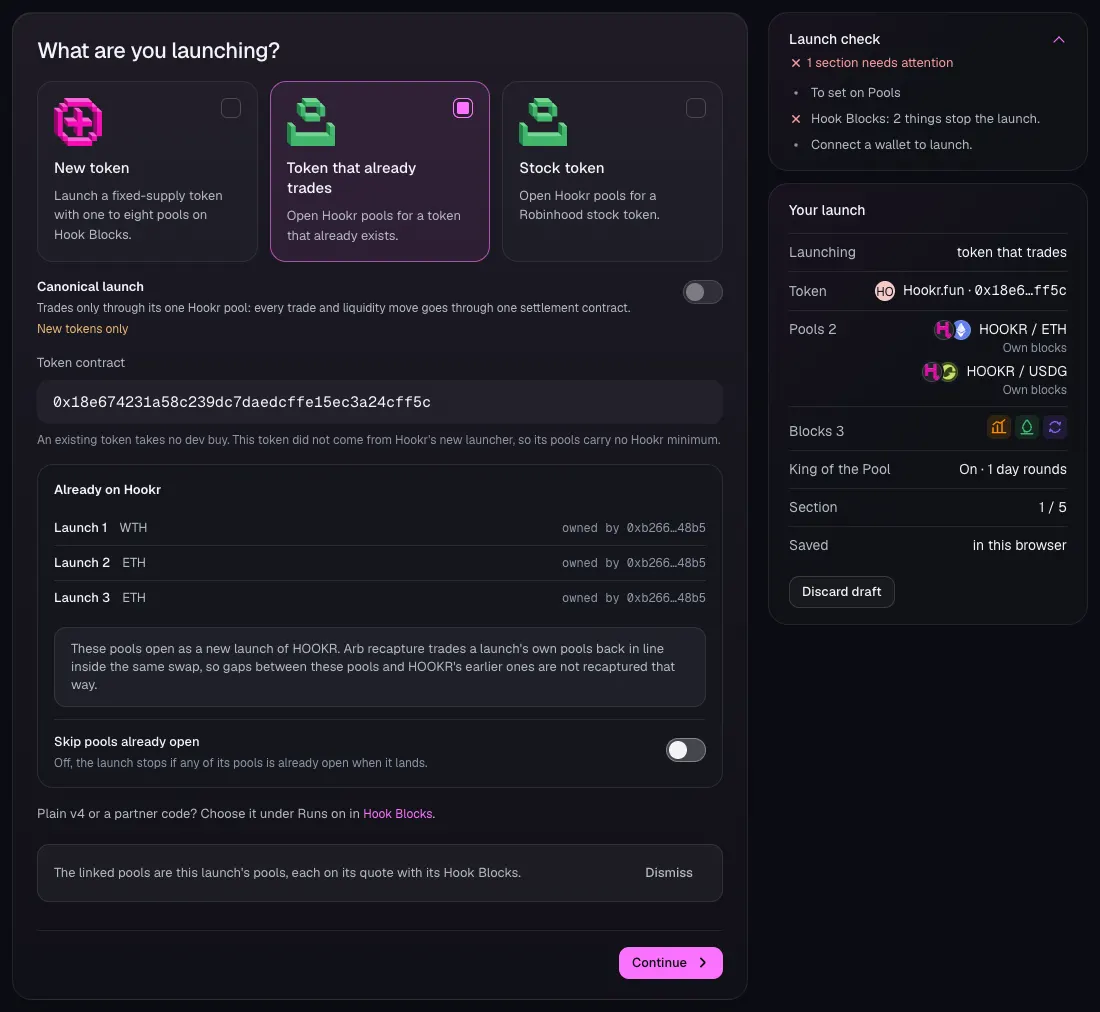Click the 'HOOKR / USDG' pool name

coord(1017,371)
